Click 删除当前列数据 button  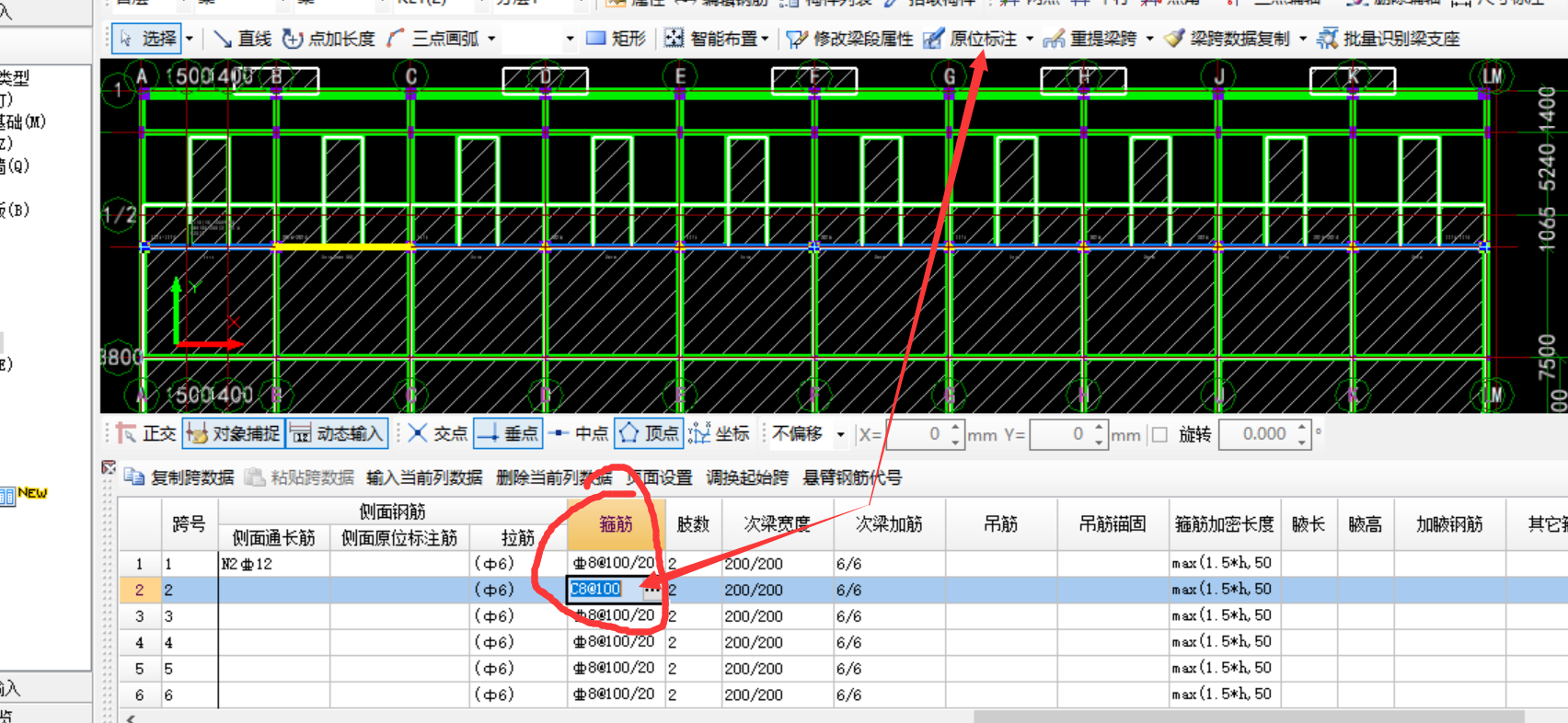point(554,477)
